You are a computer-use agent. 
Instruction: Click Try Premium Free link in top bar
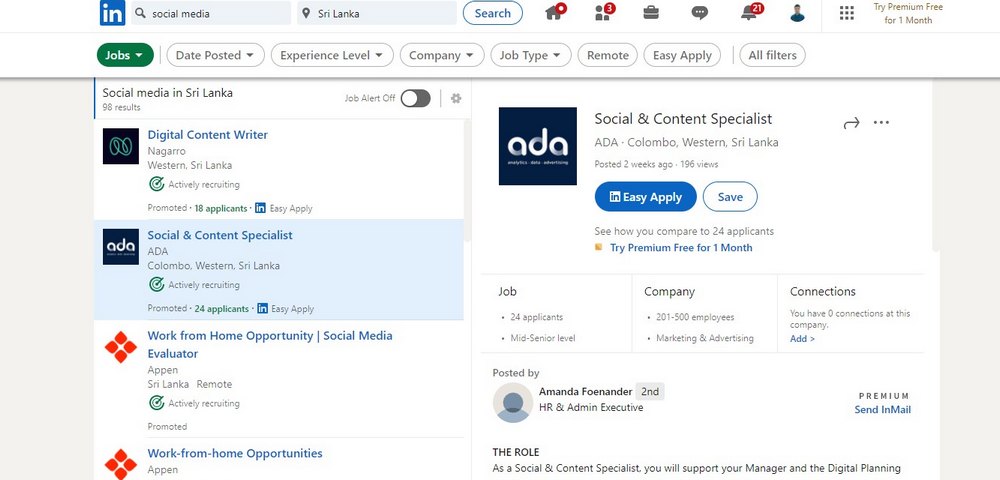coord(908,13)
